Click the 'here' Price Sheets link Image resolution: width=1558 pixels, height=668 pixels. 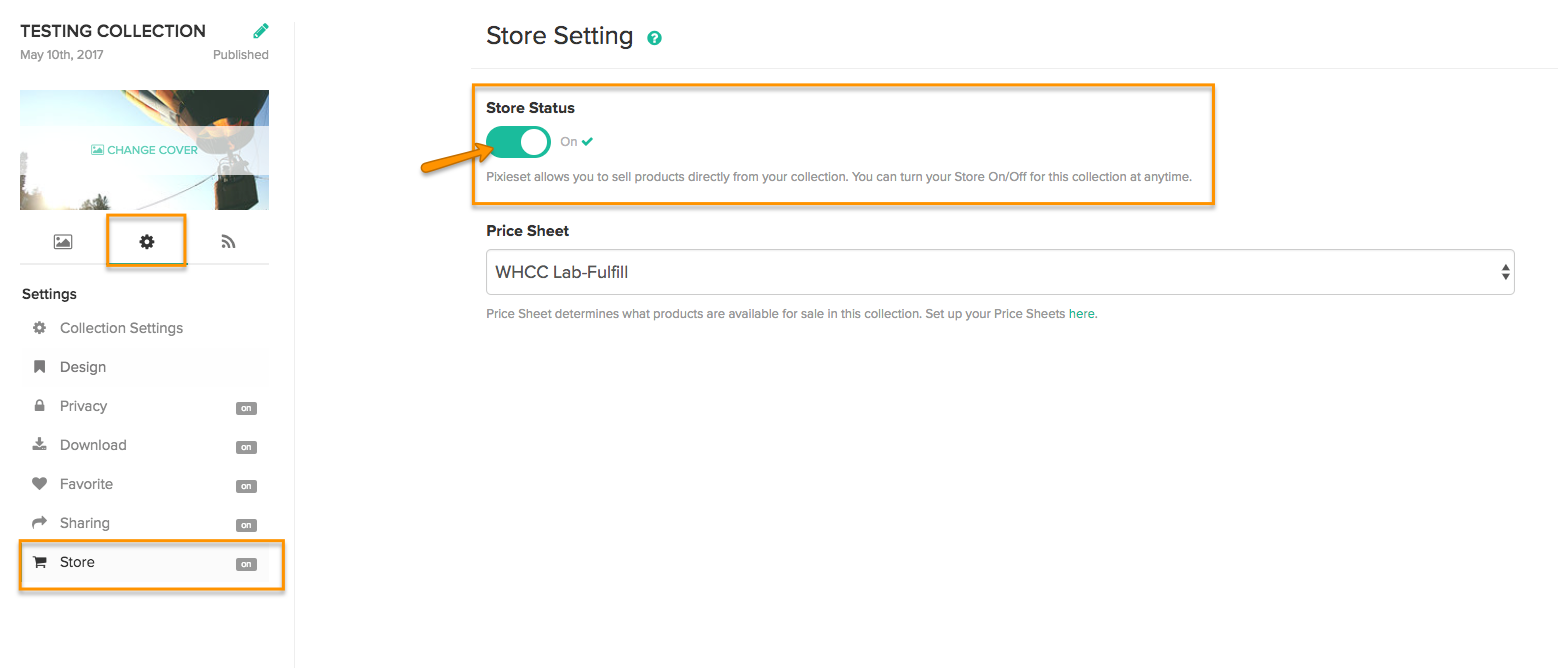(1081, 313)
